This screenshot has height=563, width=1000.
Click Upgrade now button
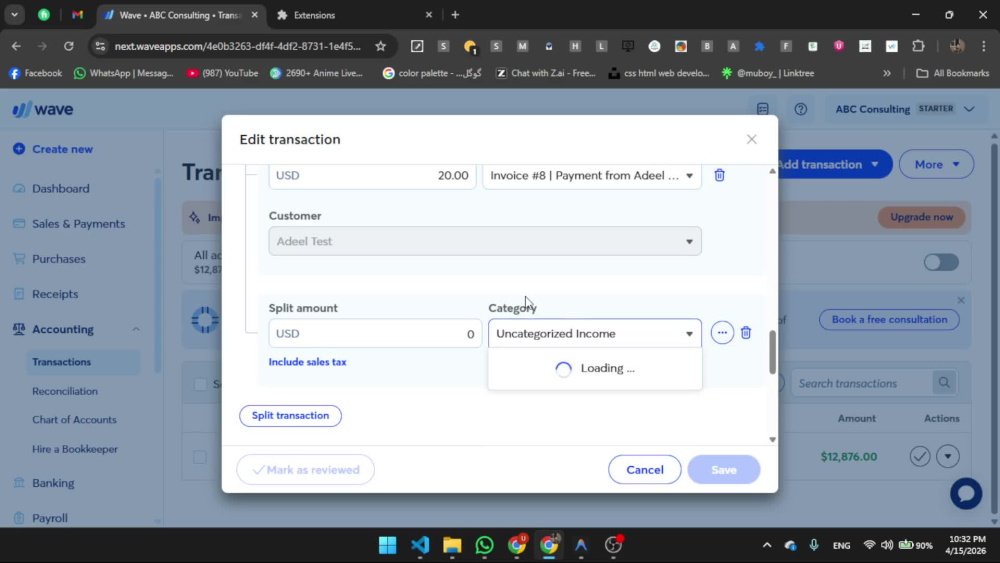coord(921,217)
